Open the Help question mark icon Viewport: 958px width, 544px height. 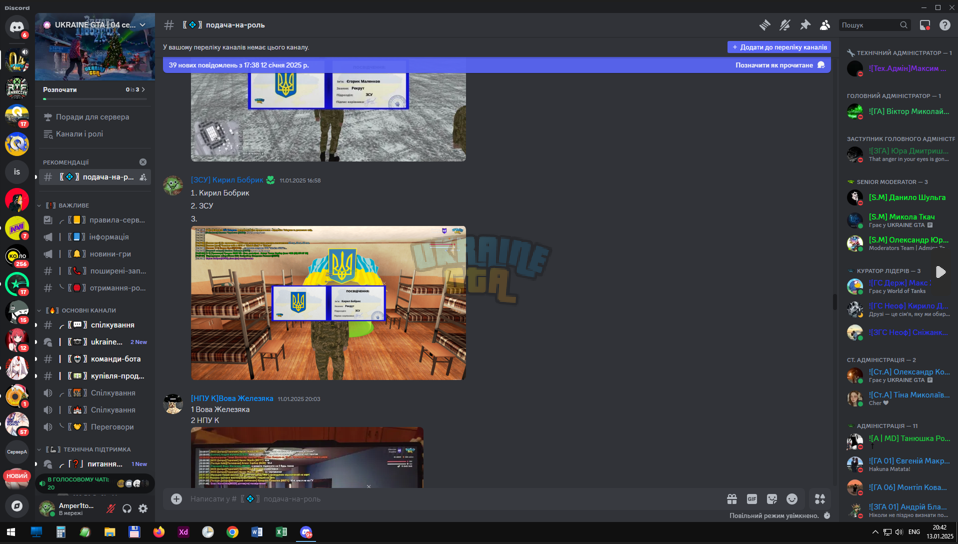point(945,25)
